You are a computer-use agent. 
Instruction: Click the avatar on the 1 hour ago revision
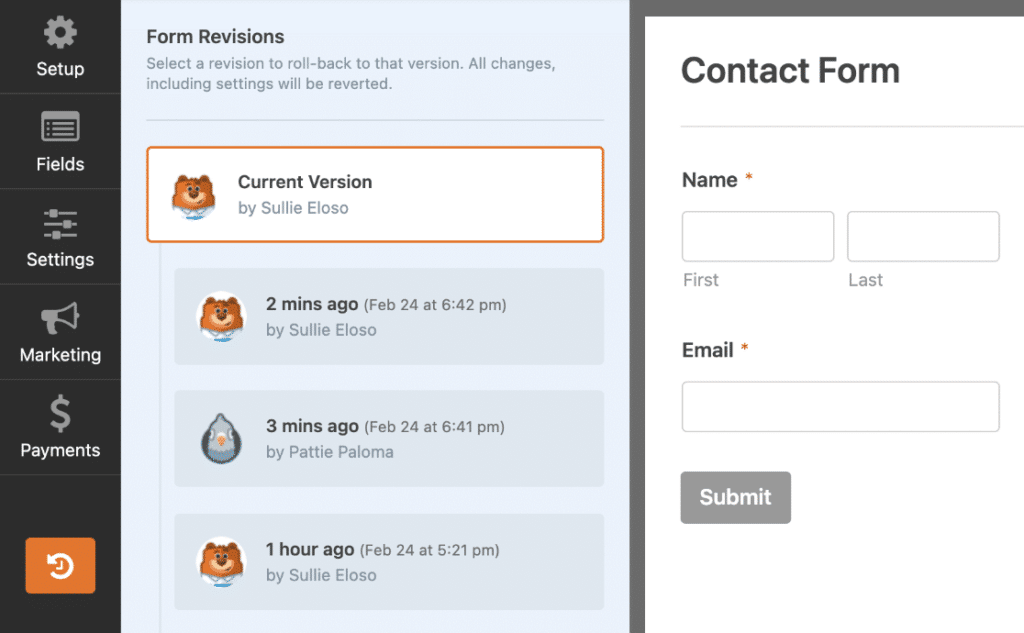click(x=221, y=561)
